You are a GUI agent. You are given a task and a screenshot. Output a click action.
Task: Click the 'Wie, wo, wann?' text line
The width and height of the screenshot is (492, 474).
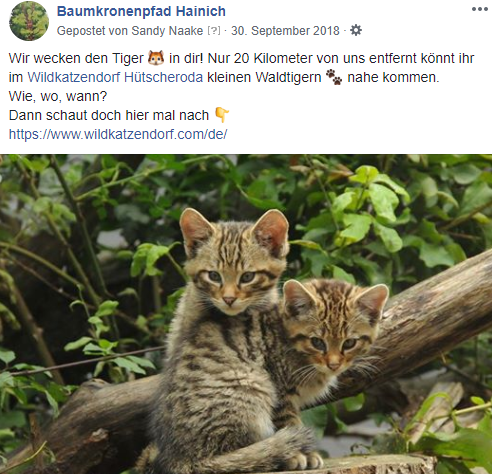58,96
